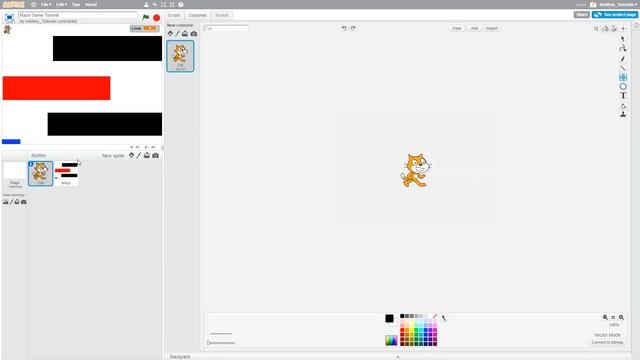The height and width of the screenshot is (360, 640).
Task: Select the Stage thumbnail
Action: coord(15,175)
